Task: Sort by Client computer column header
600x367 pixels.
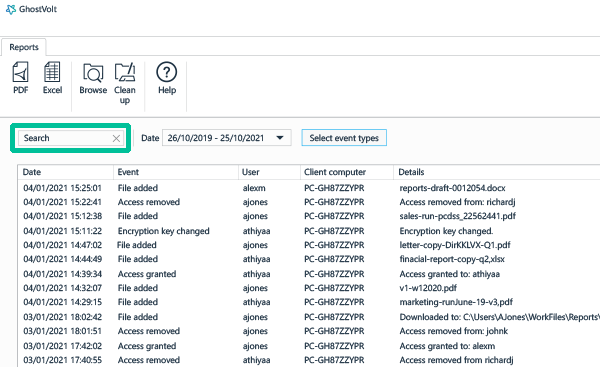Action: point(347,172)
